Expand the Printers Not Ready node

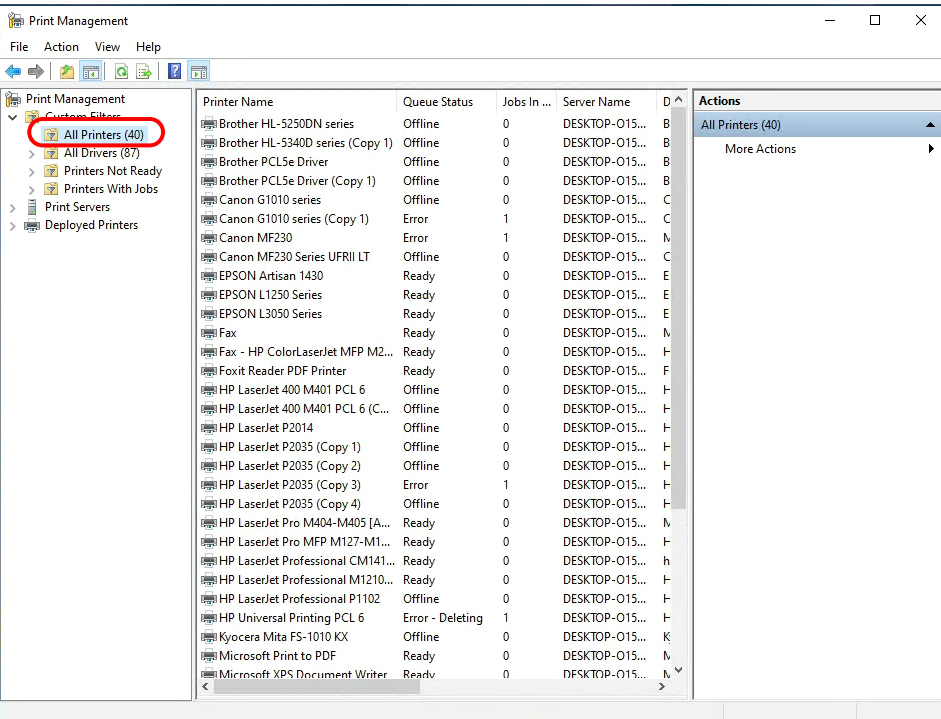tap(32, 172)
